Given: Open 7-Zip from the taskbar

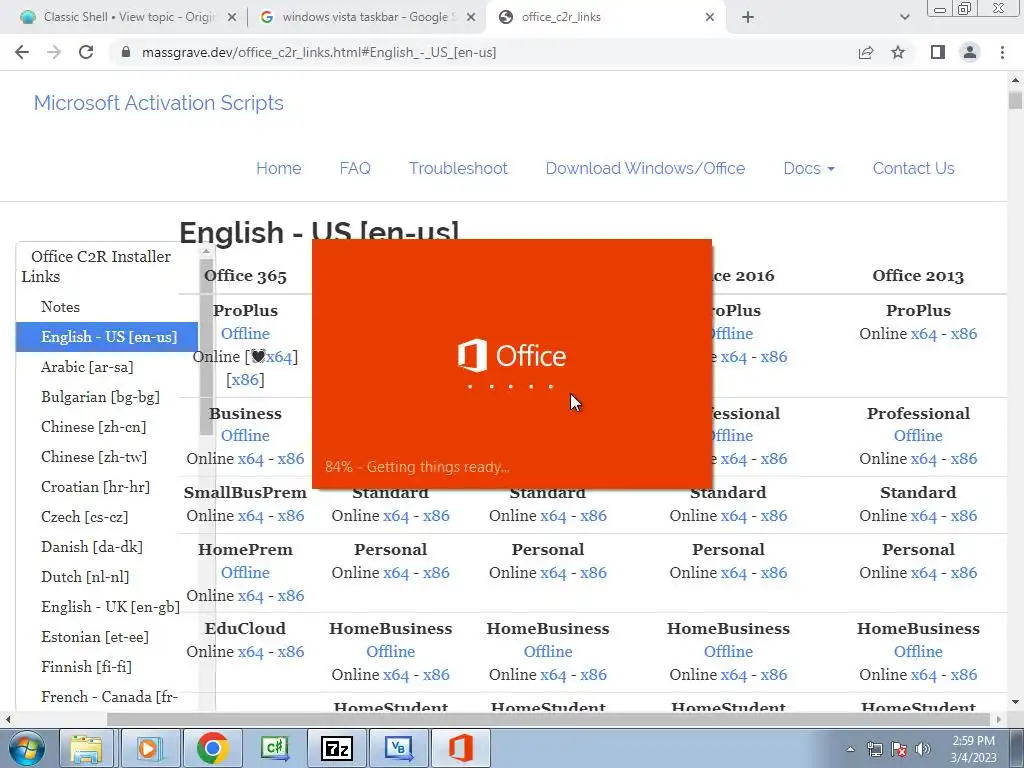Looking at the screenshot, I should [337, 748].
